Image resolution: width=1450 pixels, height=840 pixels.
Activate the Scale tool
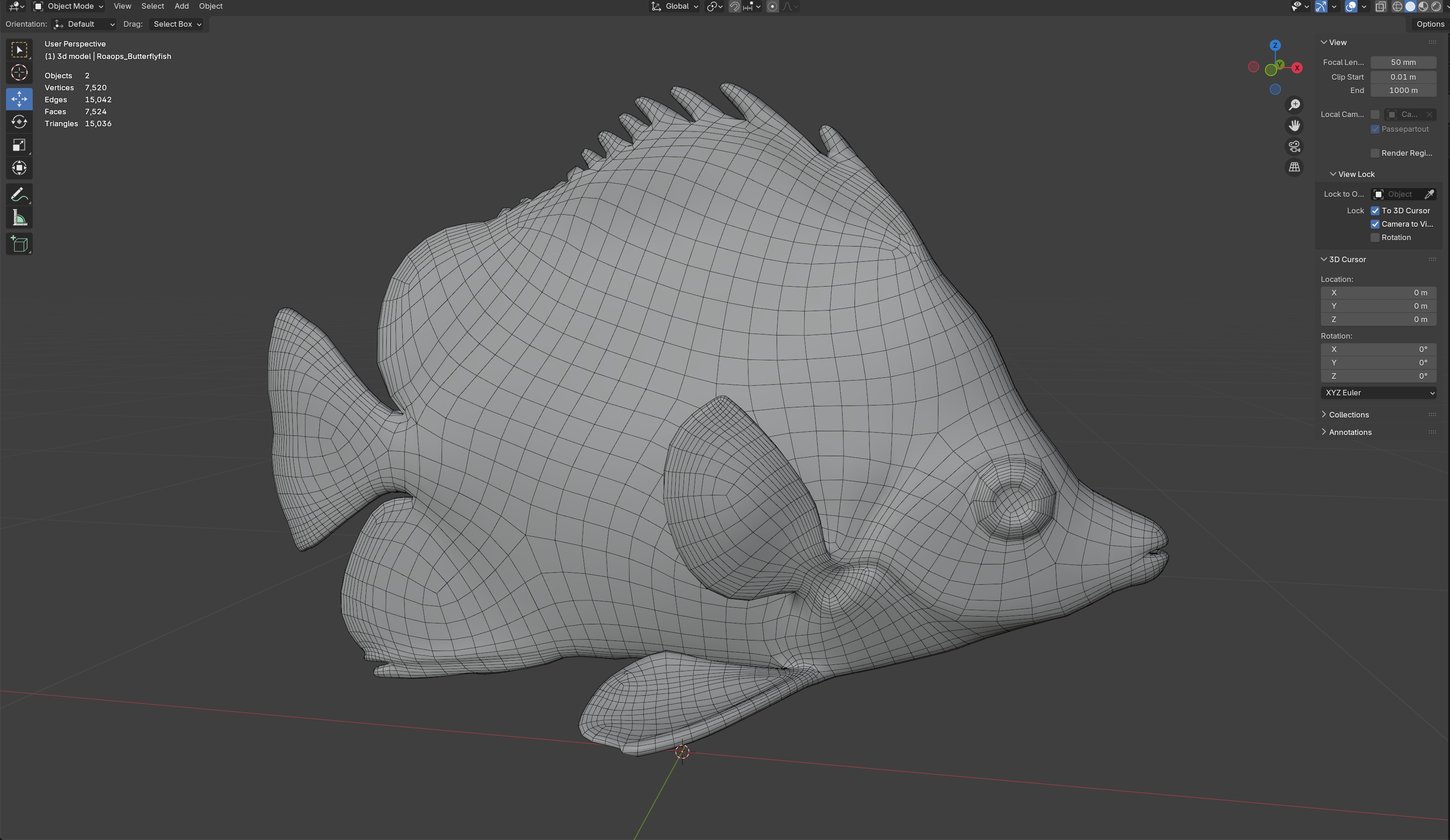tap(19, 145)
